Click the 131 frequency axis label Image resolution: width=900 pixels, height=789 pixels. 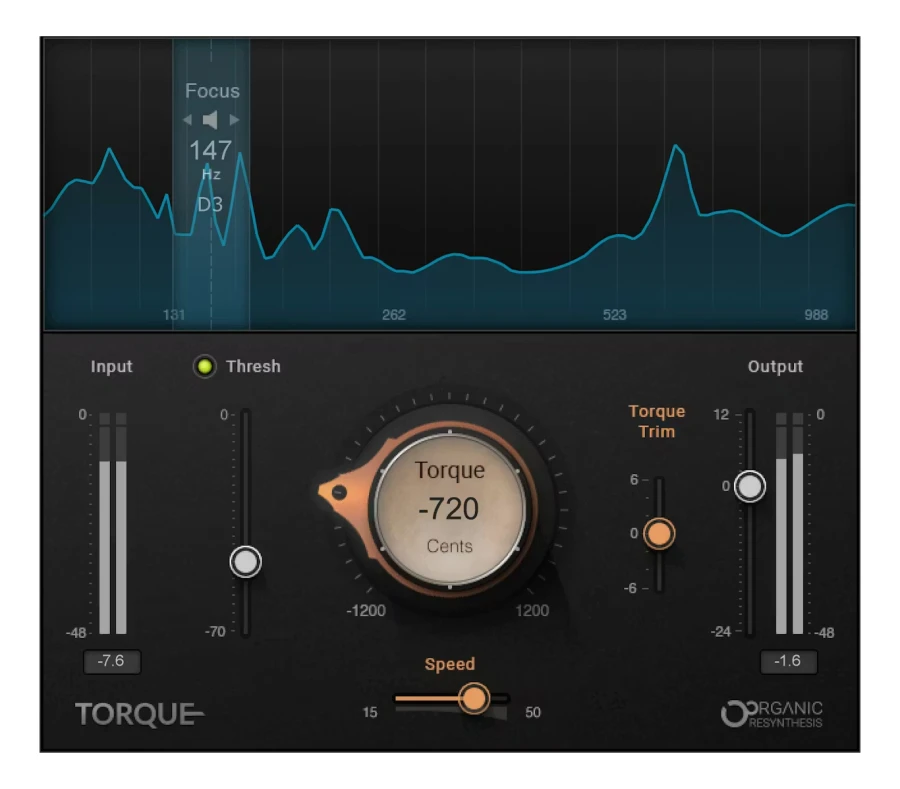click(x=174, y=314)
